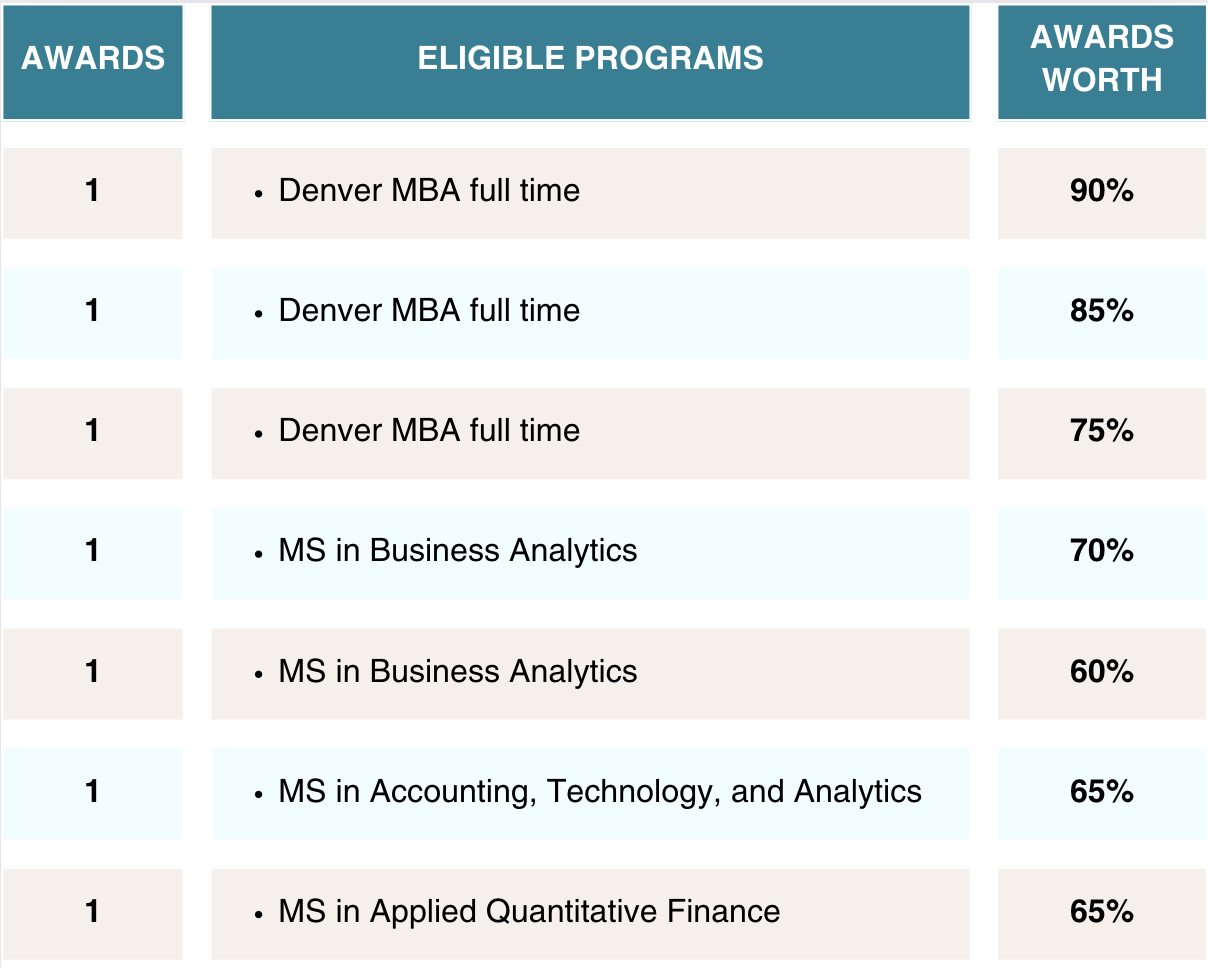The width and height of the screenshot is (1208, 968).
Task: Click MS in Accounting, Technology, and Analytics
Action: pos(600,791)
